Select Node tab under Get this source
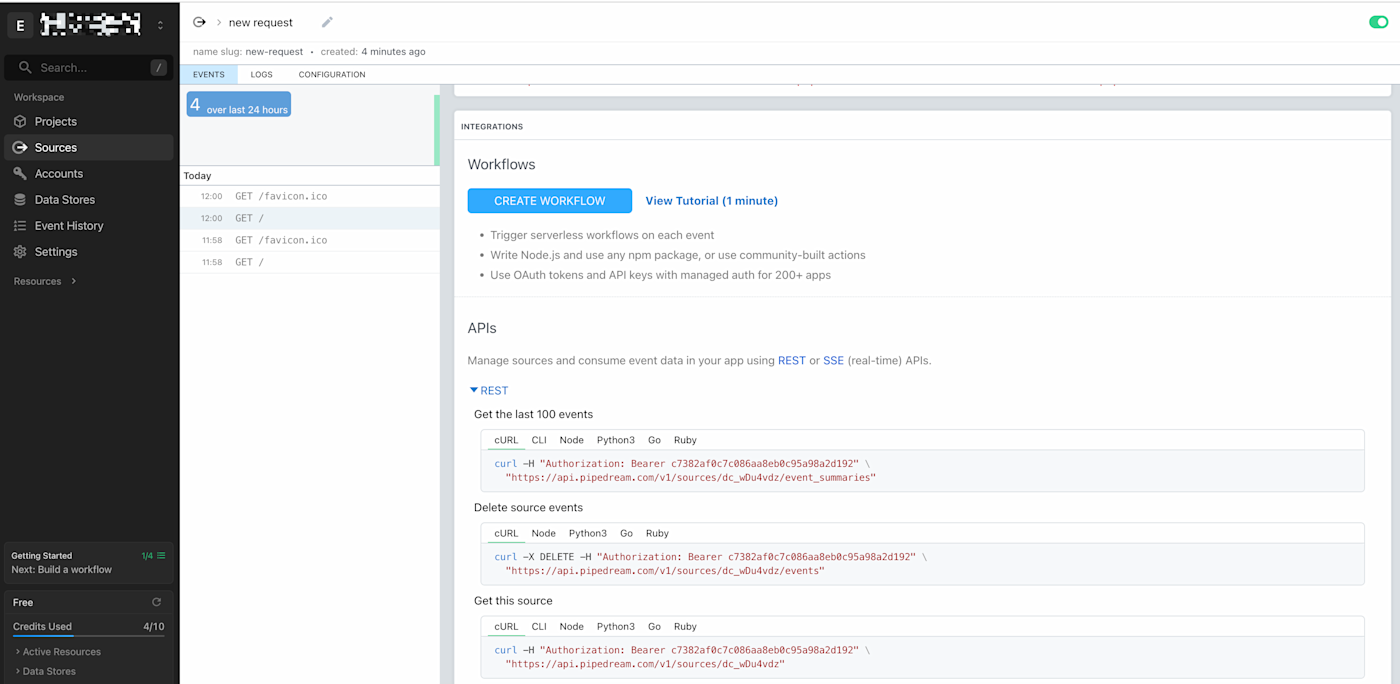 [x=572, y=626]
